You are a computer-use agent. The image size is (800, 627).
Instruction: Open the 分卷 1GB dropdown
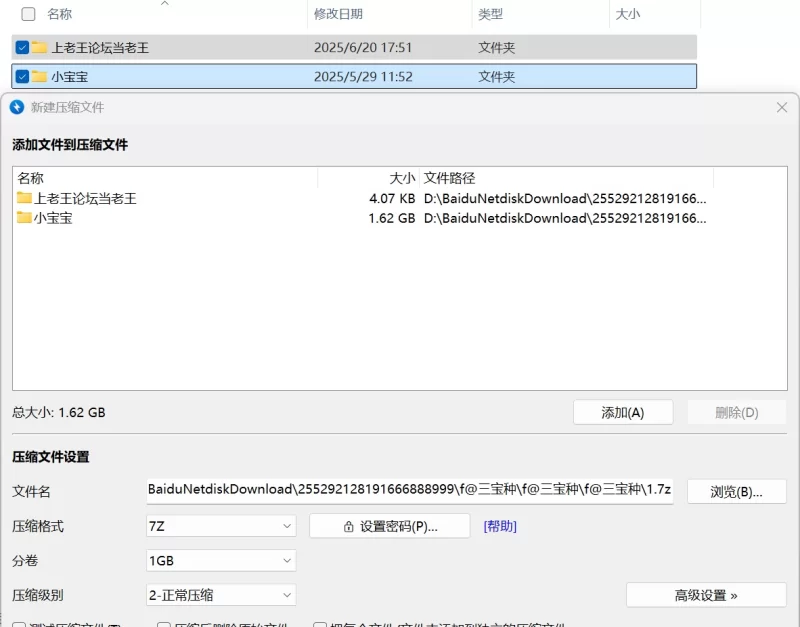(x=221, y=561)
